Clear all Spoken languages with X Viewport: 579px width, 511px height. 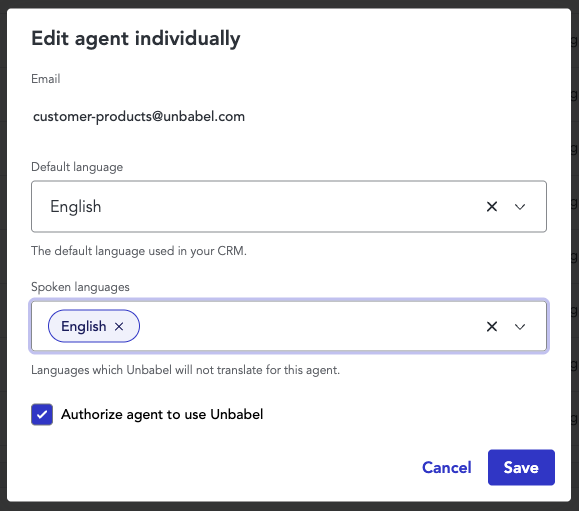coord(492,326)
